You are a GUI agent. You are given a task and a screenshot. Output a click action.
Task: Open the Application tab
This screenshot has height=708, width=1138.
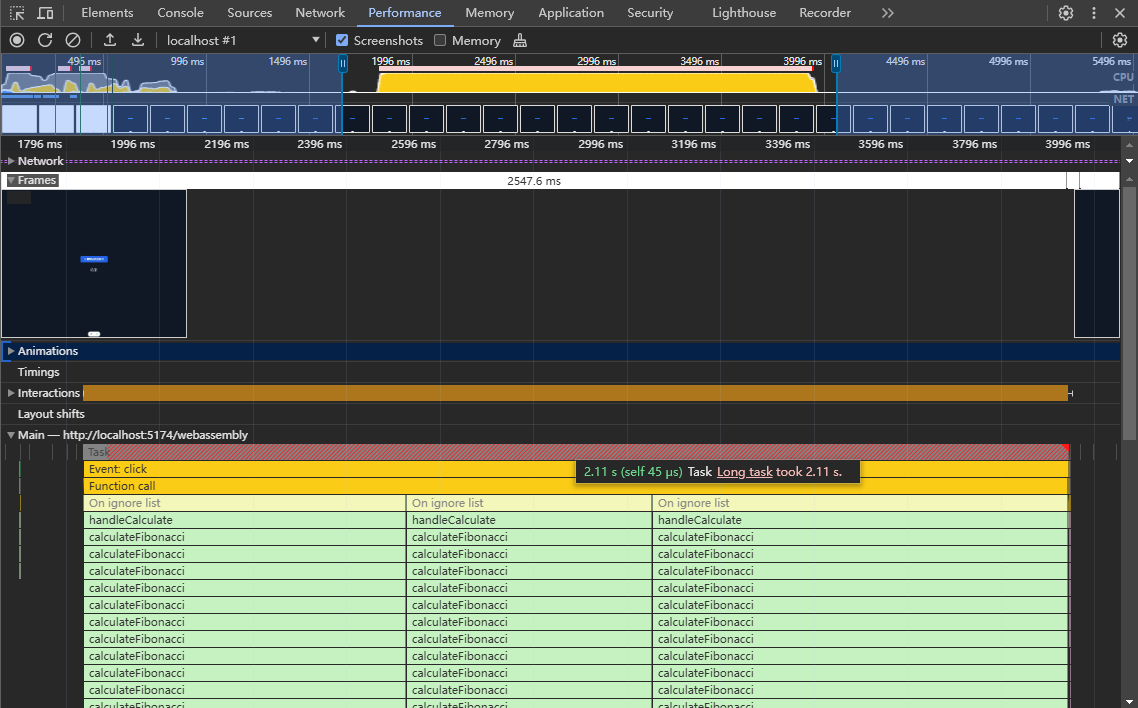pos(571,13)
